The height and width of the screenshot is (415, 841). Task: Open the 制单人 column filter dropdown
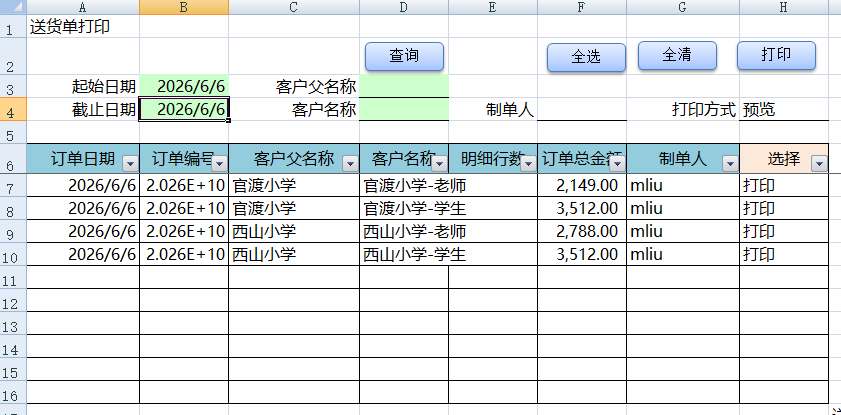tap(731, 164)
